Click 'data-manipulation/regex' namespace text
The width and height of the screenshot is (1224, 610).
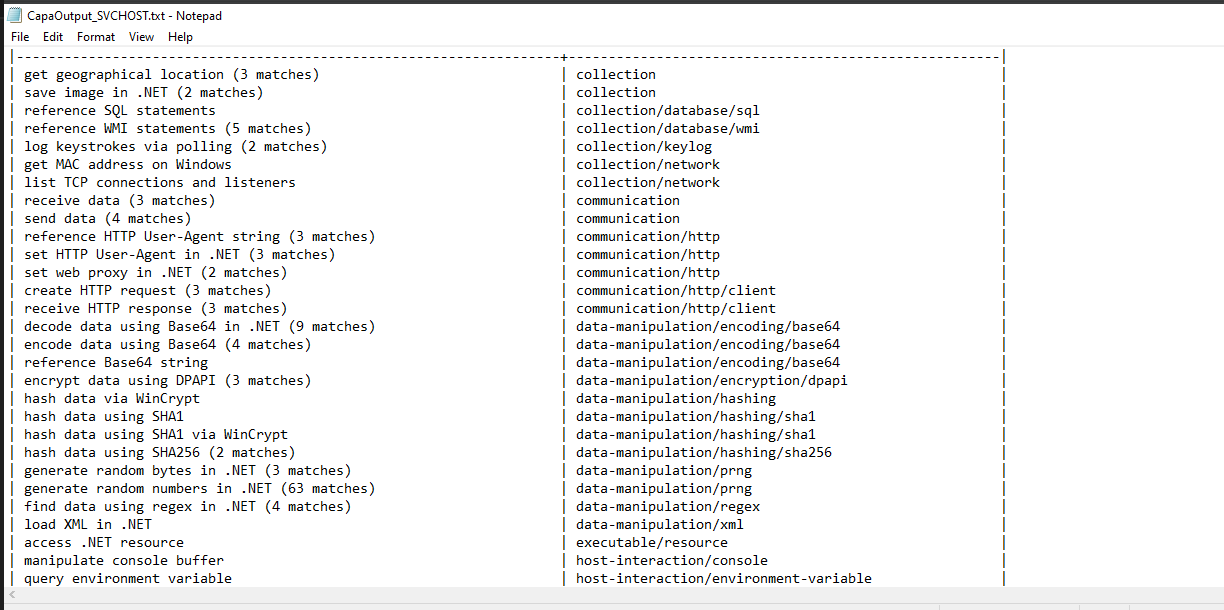click(668, 506)
